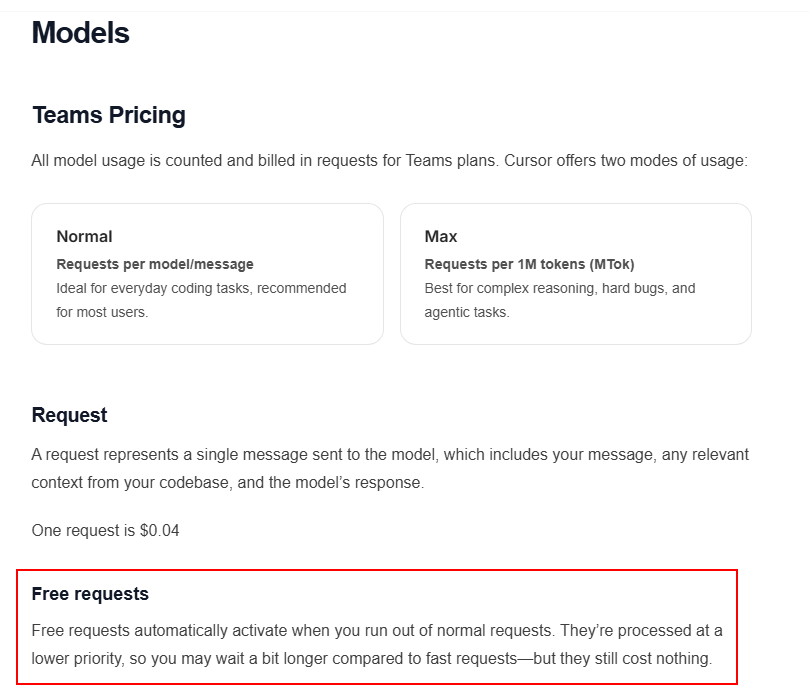Click the "Max" card title text
The image size is (809, 688).
coord(441,237)
